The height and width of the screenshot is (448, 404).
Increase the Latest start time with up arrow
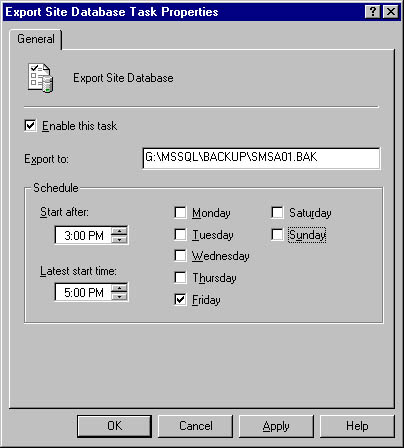coord(119,288)
